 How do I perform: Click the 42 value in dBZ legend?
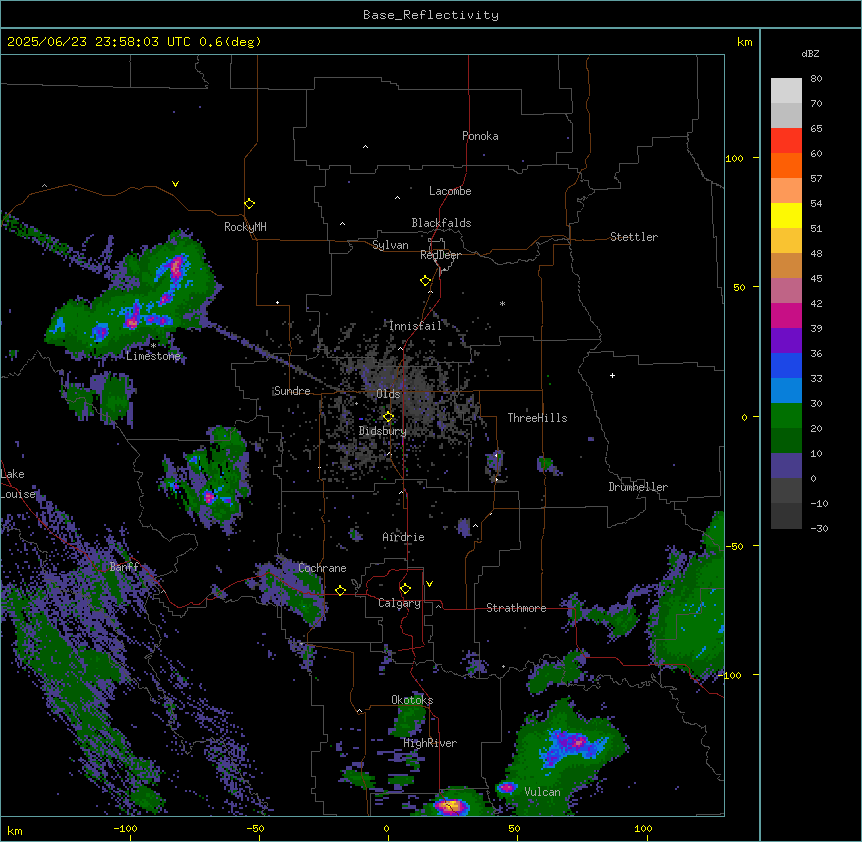816,303
